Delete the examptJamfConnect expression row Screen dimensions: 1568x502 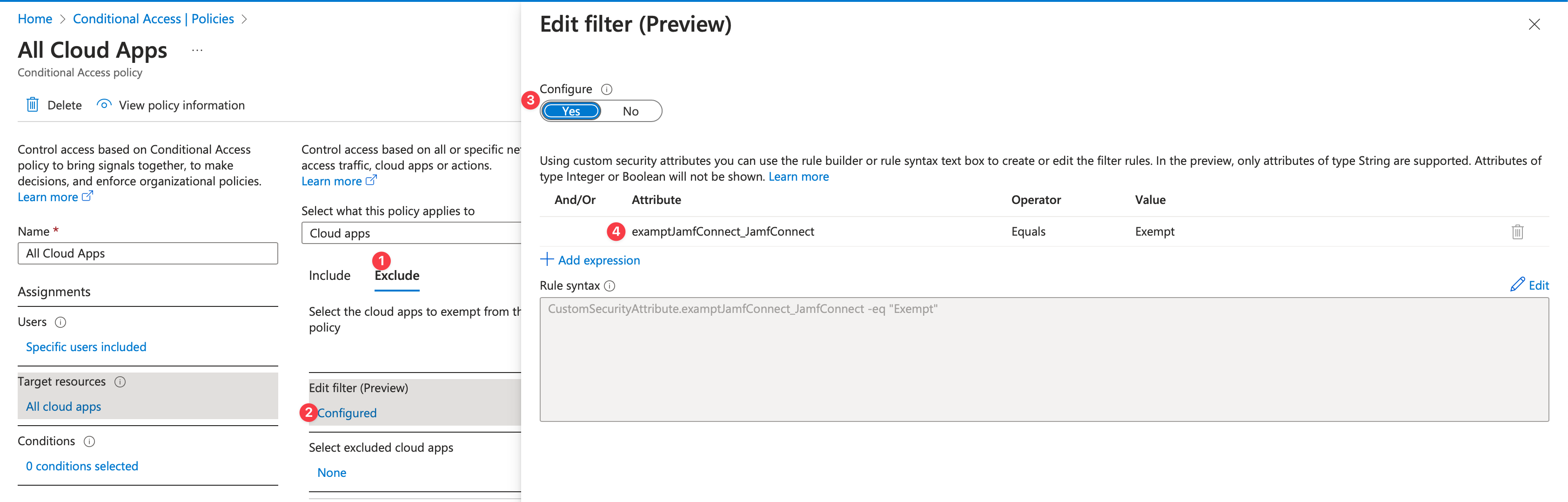click(1517, 231)
